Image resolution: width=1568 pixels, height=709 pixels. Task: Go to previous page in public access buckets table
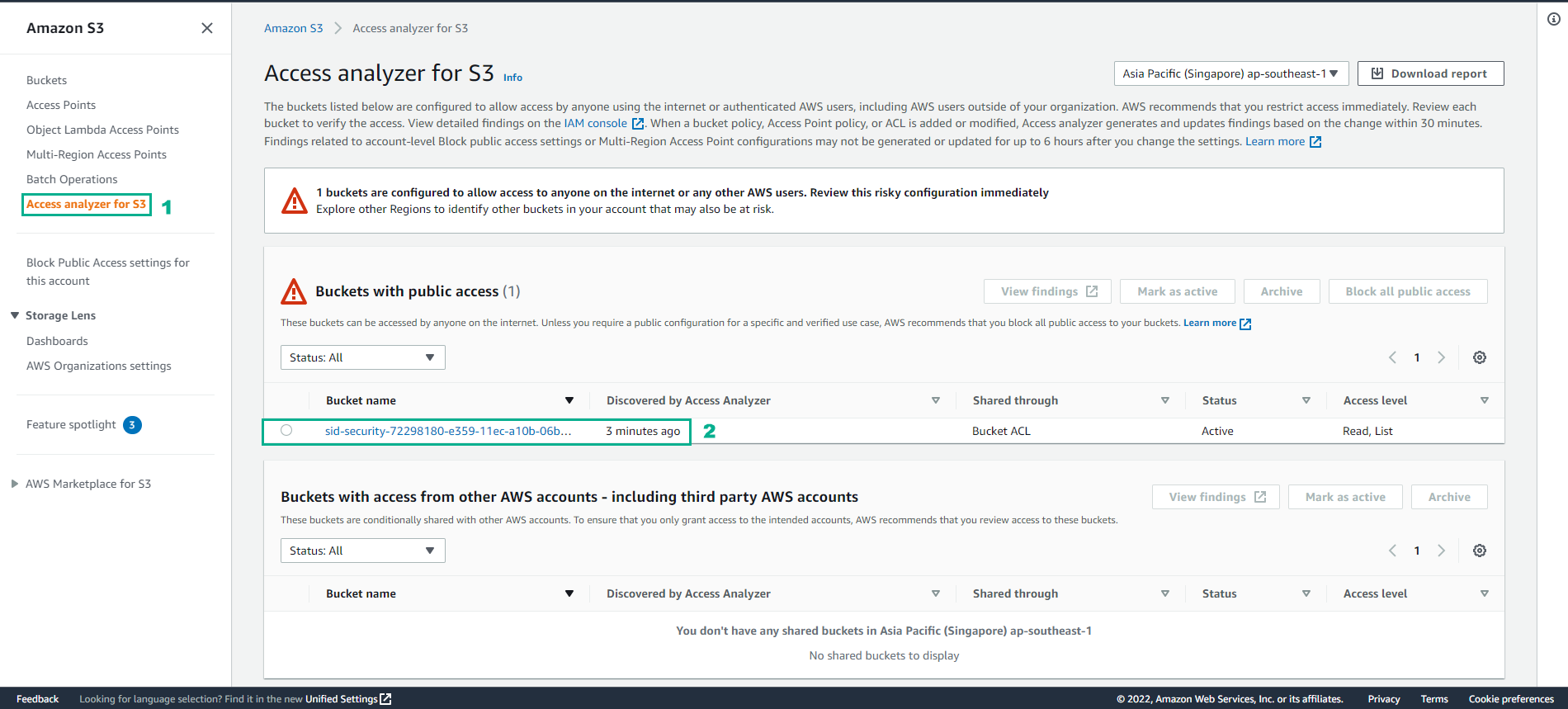click(x=1392, y=357)
